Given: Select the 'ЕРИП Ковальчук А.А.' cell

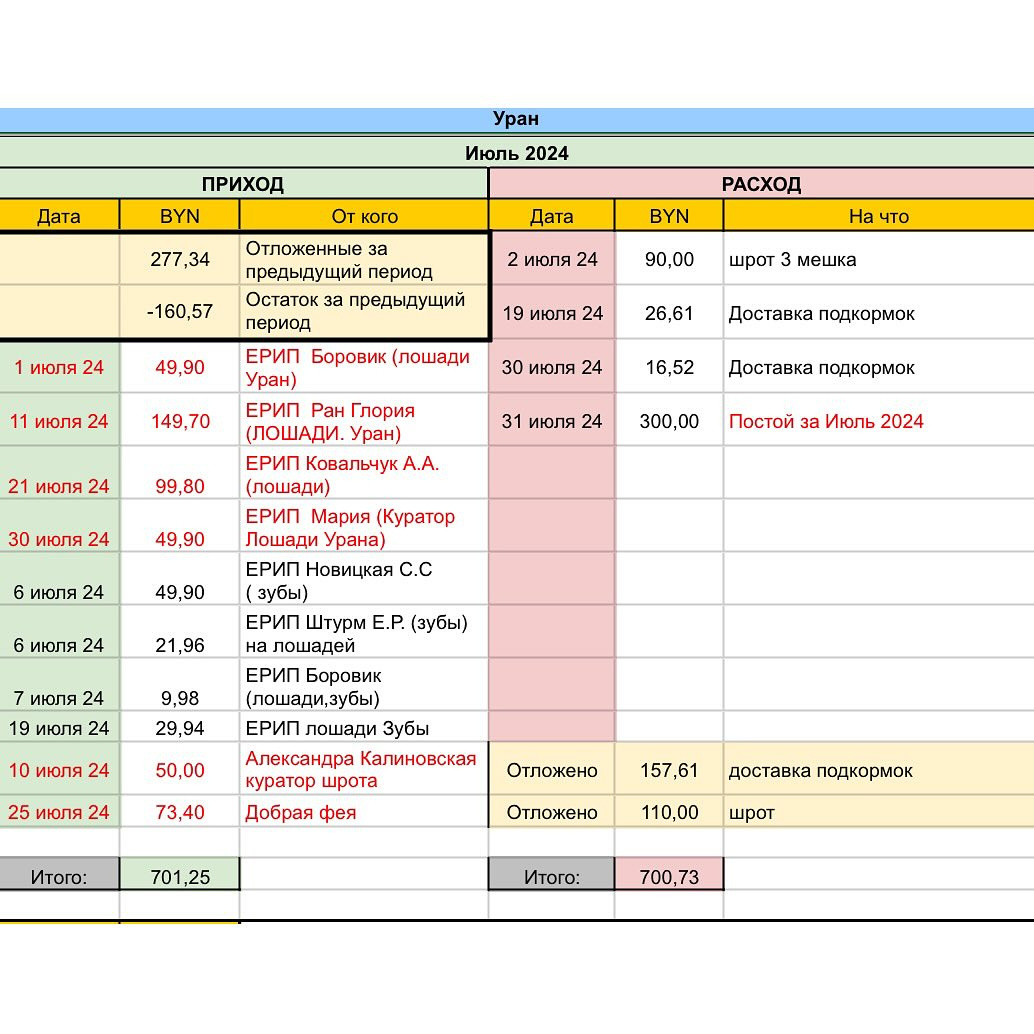Looking at the screenshot, I should pos(364,475).
